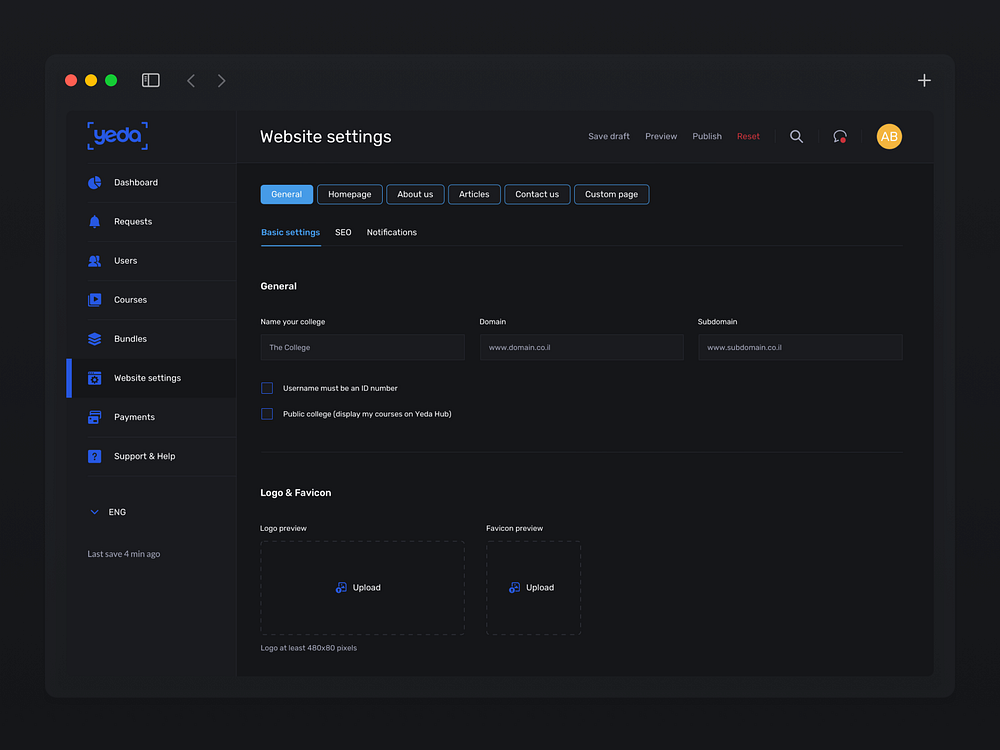The image size is (1000, 750).
Task: Open Support & Help
Action: tap(144, 456)
